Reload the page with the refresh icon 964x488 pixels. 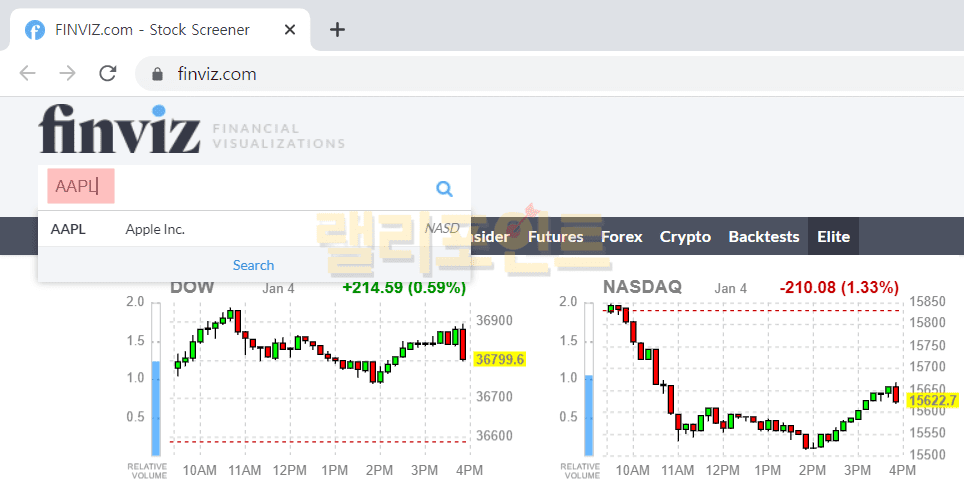[107, 73]
